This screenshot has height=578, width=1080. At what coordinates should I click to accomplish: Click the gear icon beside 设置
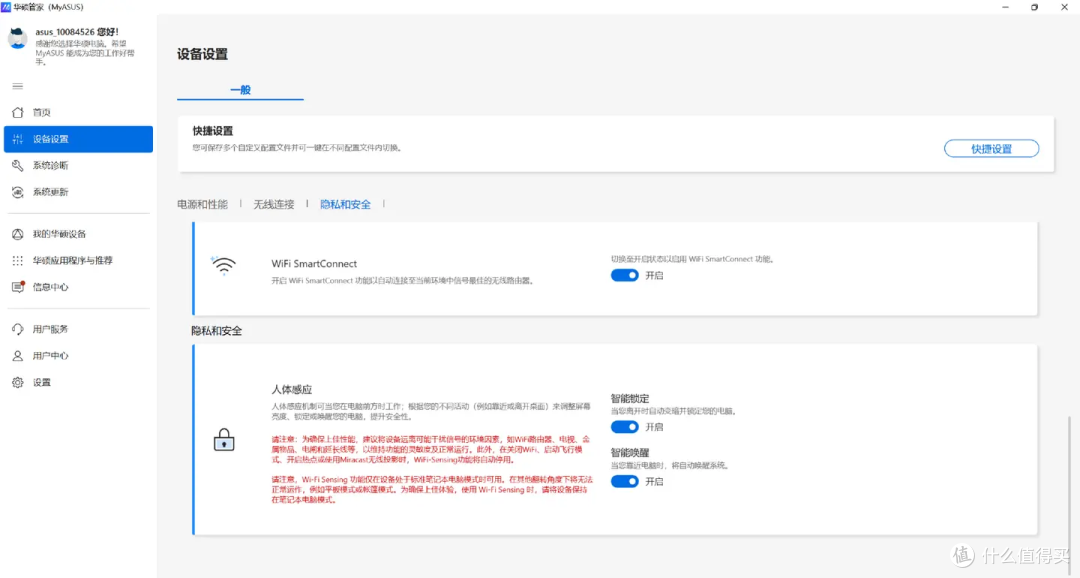click(18, 382)
